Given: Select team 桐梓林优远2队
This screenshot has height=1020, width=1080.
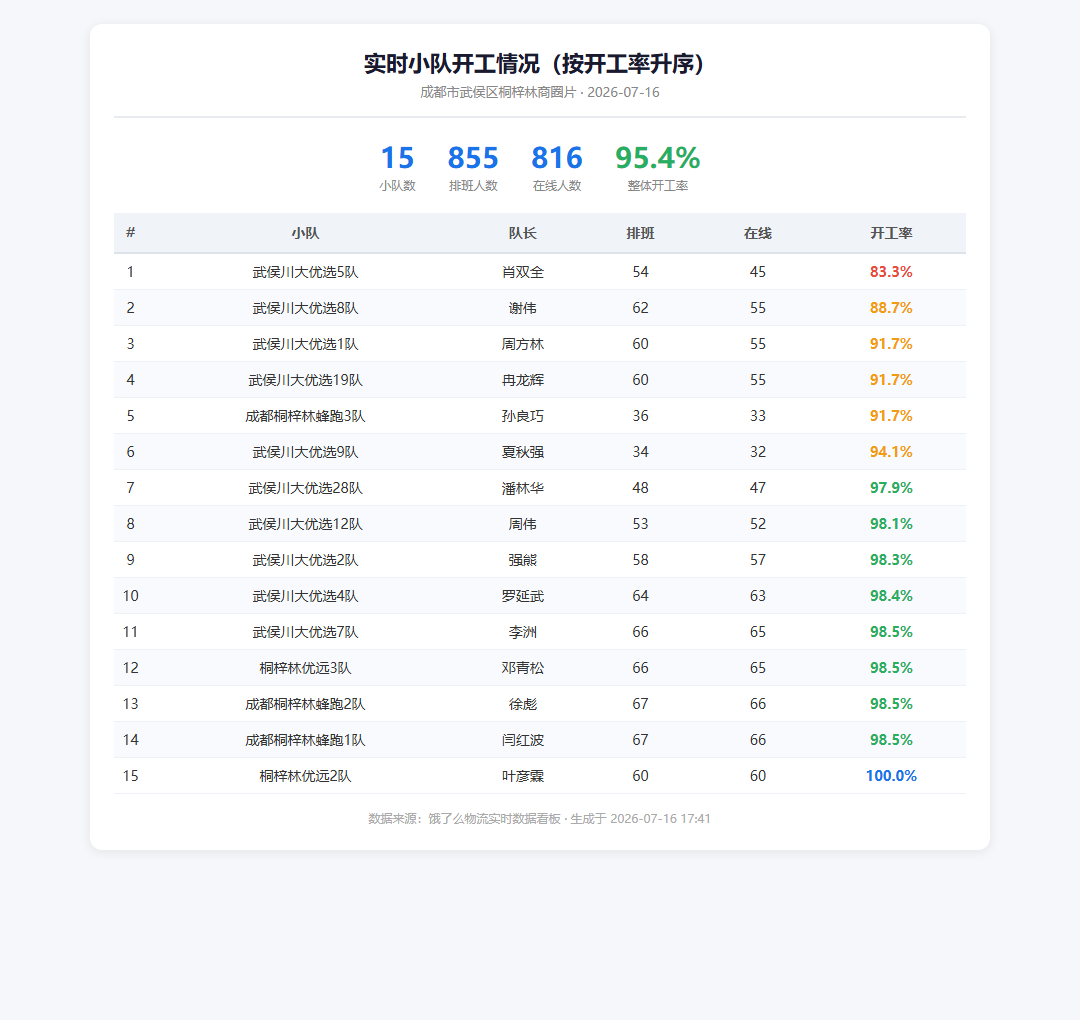Looking at the screenshot, I should (x=305, y=776).
